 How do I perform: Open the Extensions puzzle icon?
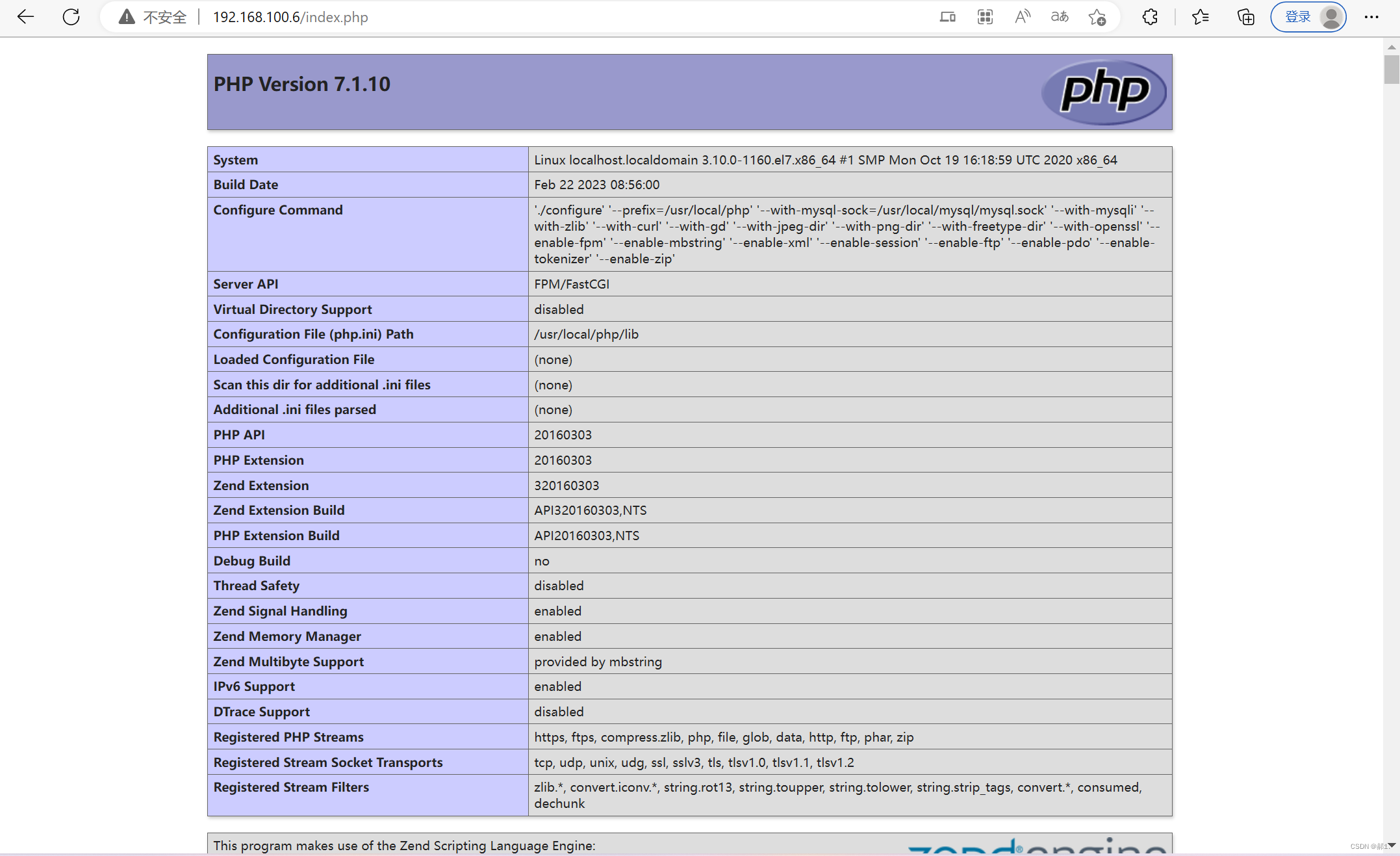pos(1150,17)
